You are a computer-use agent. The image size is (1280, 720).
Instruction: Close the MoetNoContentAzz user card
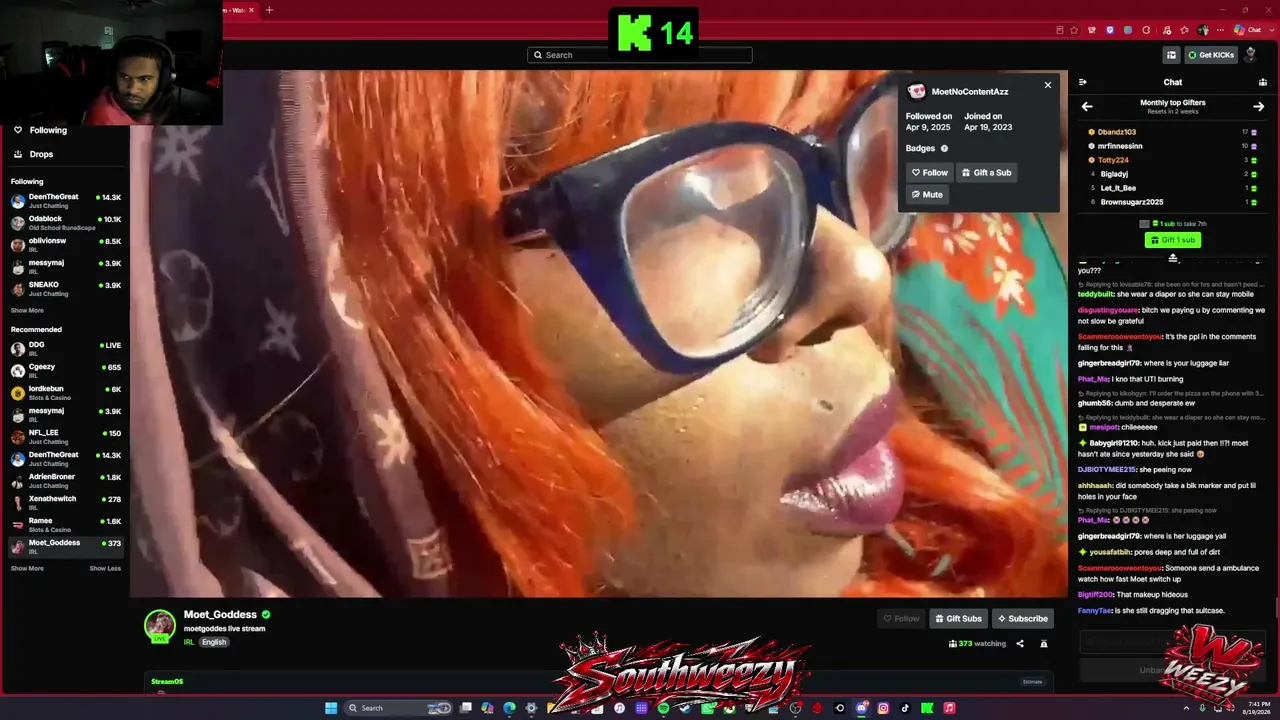tap(1048, 85)
